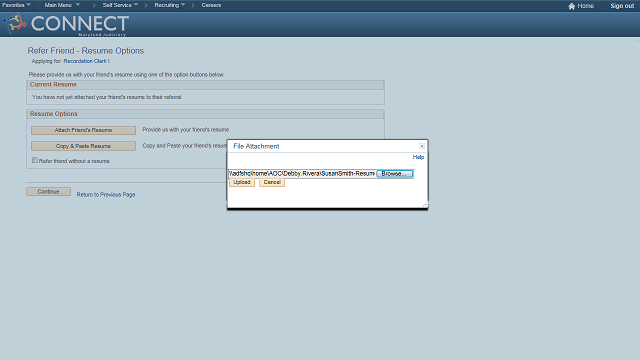Sign out of the application
The image size is (640, 360).
tap(622, 6)
